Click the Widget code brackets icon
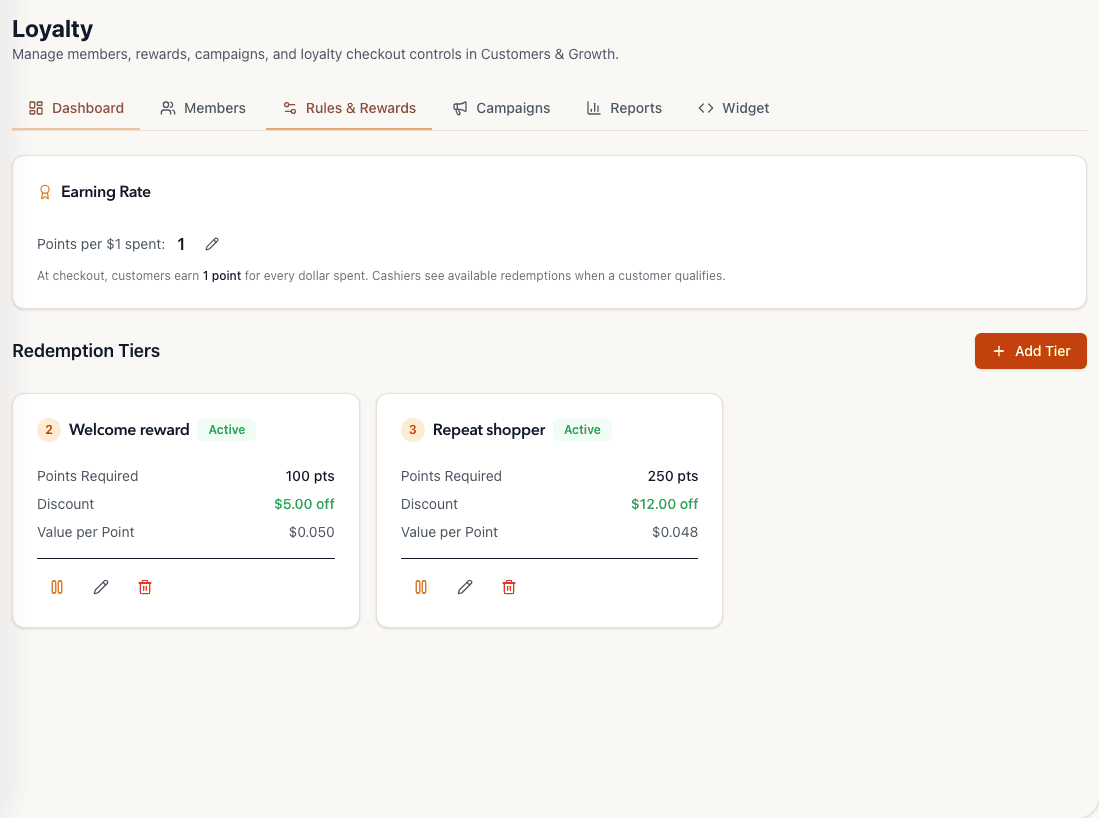The width and height of the screenshot is (1099, 818). pos(706,108)
